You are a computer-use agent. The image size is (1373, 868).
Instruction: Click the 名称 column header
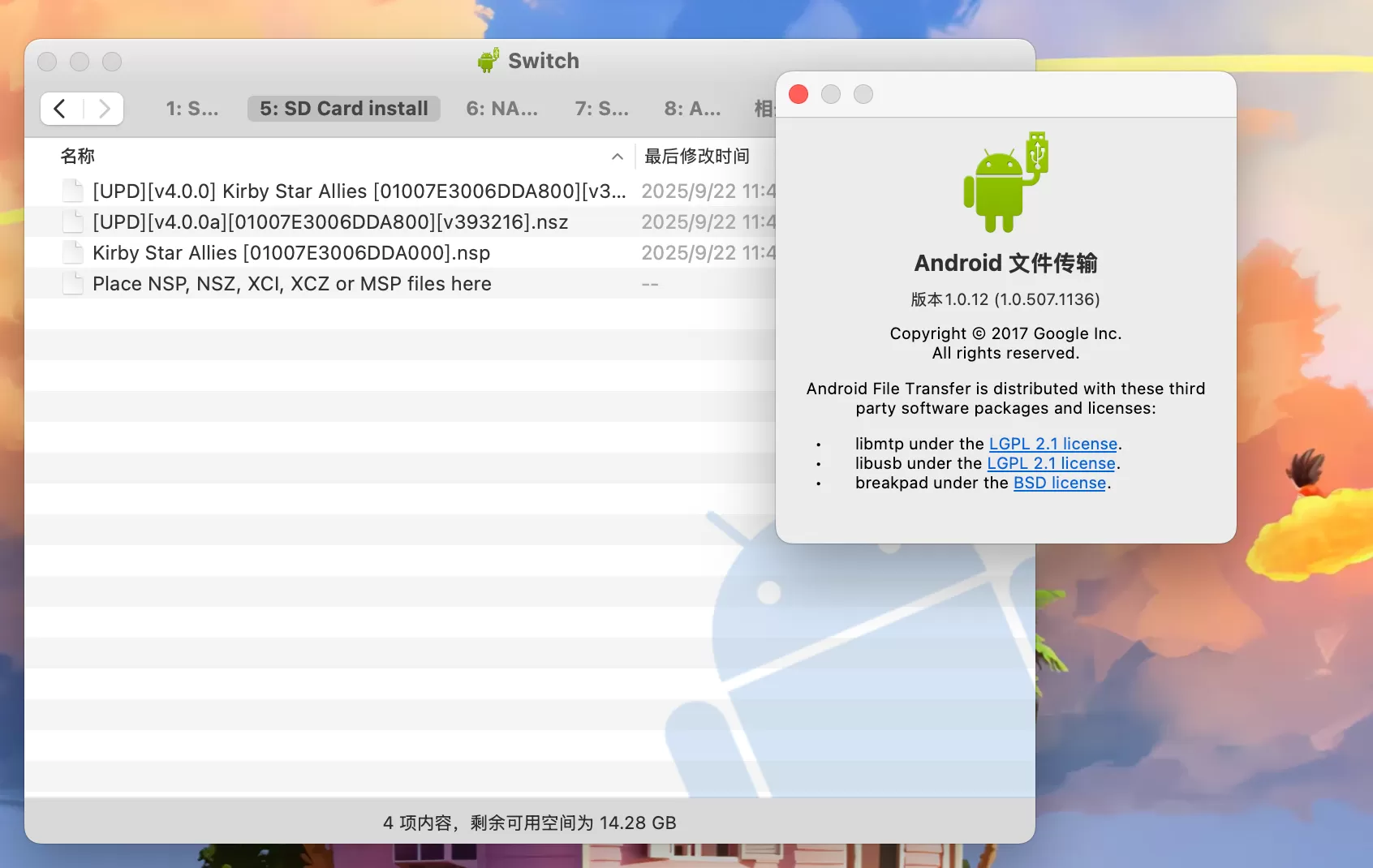(x=78, y=156)
